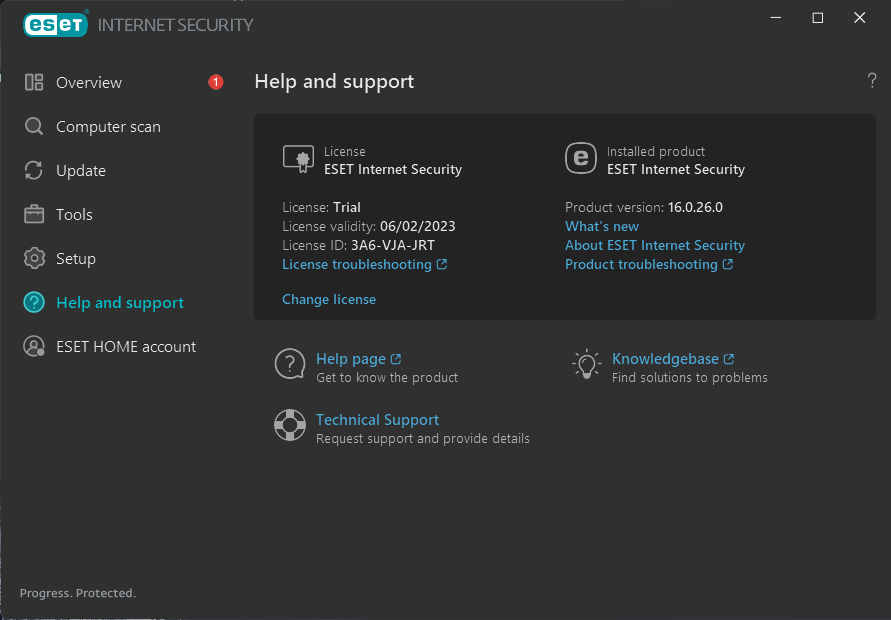This screenshot has height=620, width=891.
Task: Click the Setup gear icon
Action: (34, 259)
